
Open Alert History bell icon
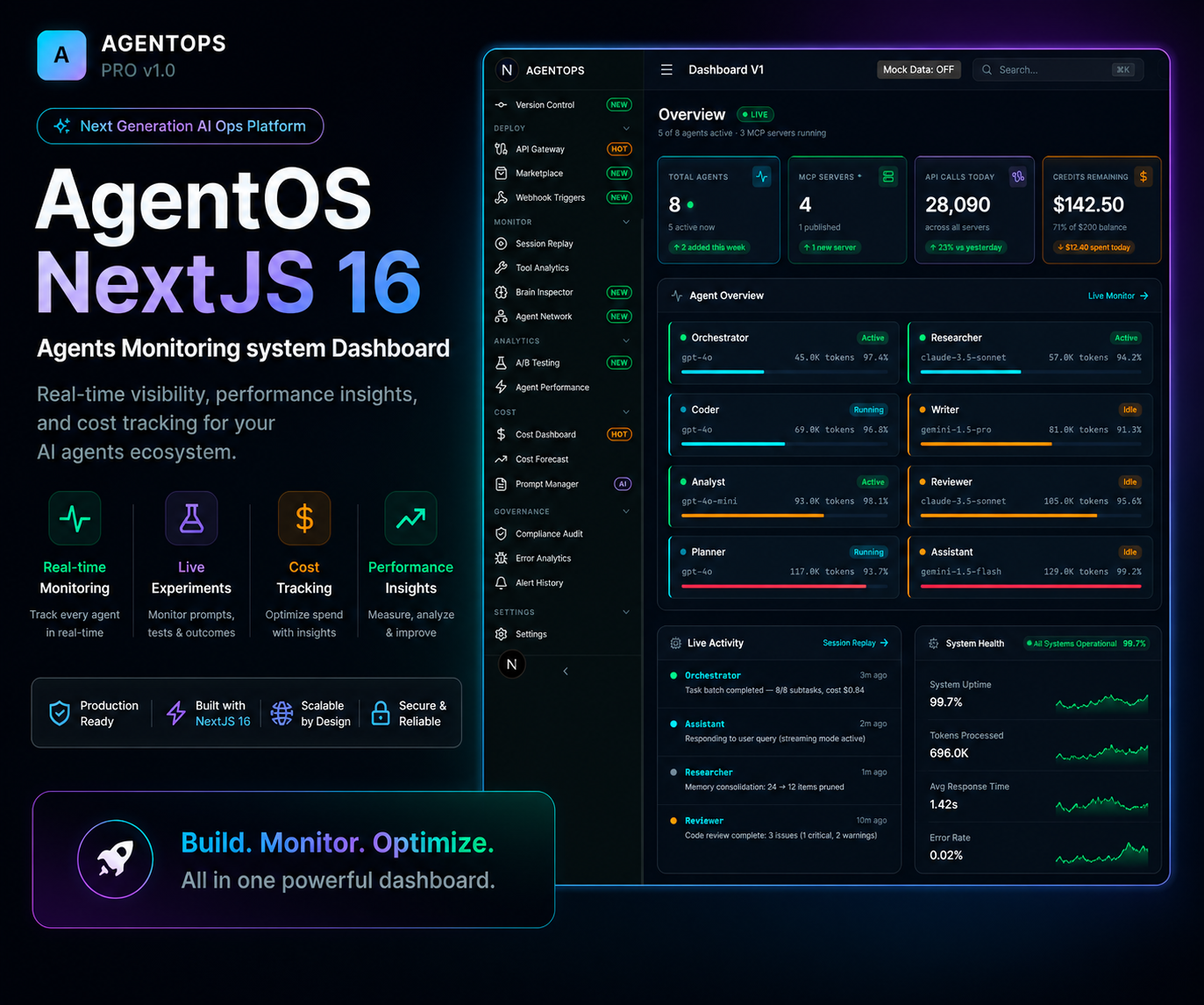click(501, 582)
